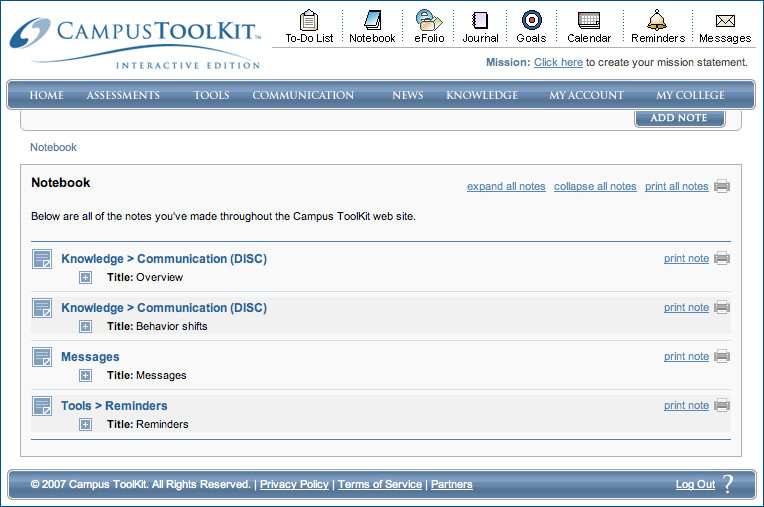The height and width of the screenshot is (507, 764).
Task: Go to the HOME menu
Action: (x=47, y=95)
